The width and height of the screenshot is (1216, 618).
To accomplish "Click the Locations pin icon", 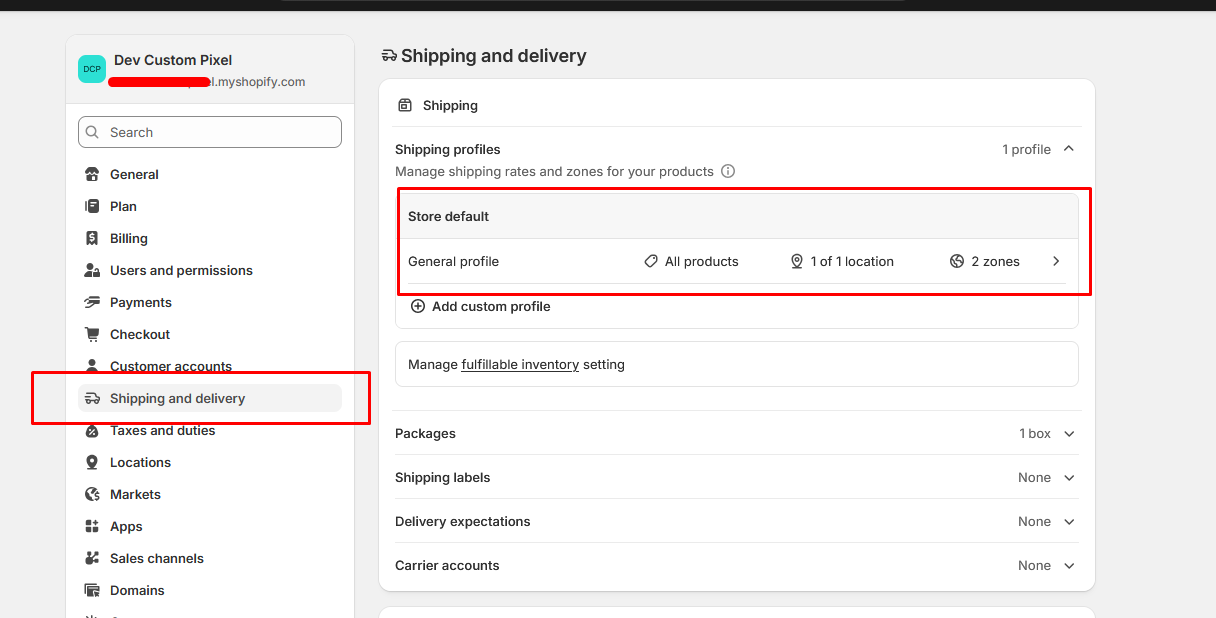I will click(x=91, y=462).
